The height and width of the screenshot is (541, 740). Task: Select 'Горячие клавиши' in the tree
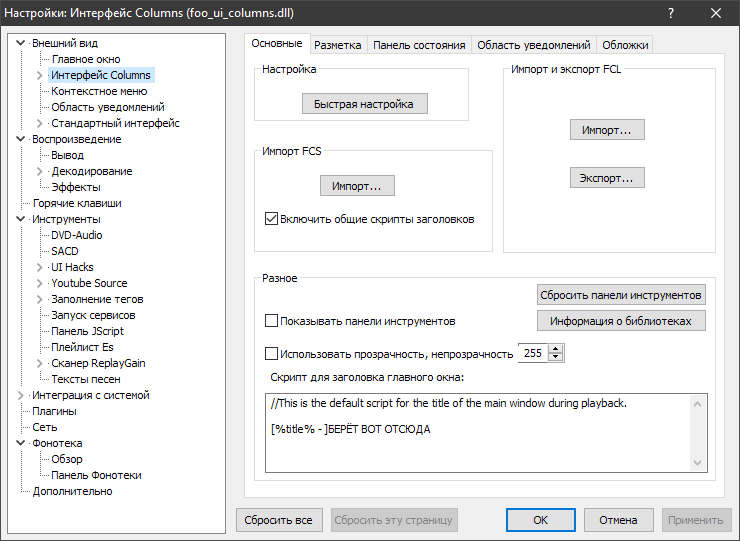(70, 203)
